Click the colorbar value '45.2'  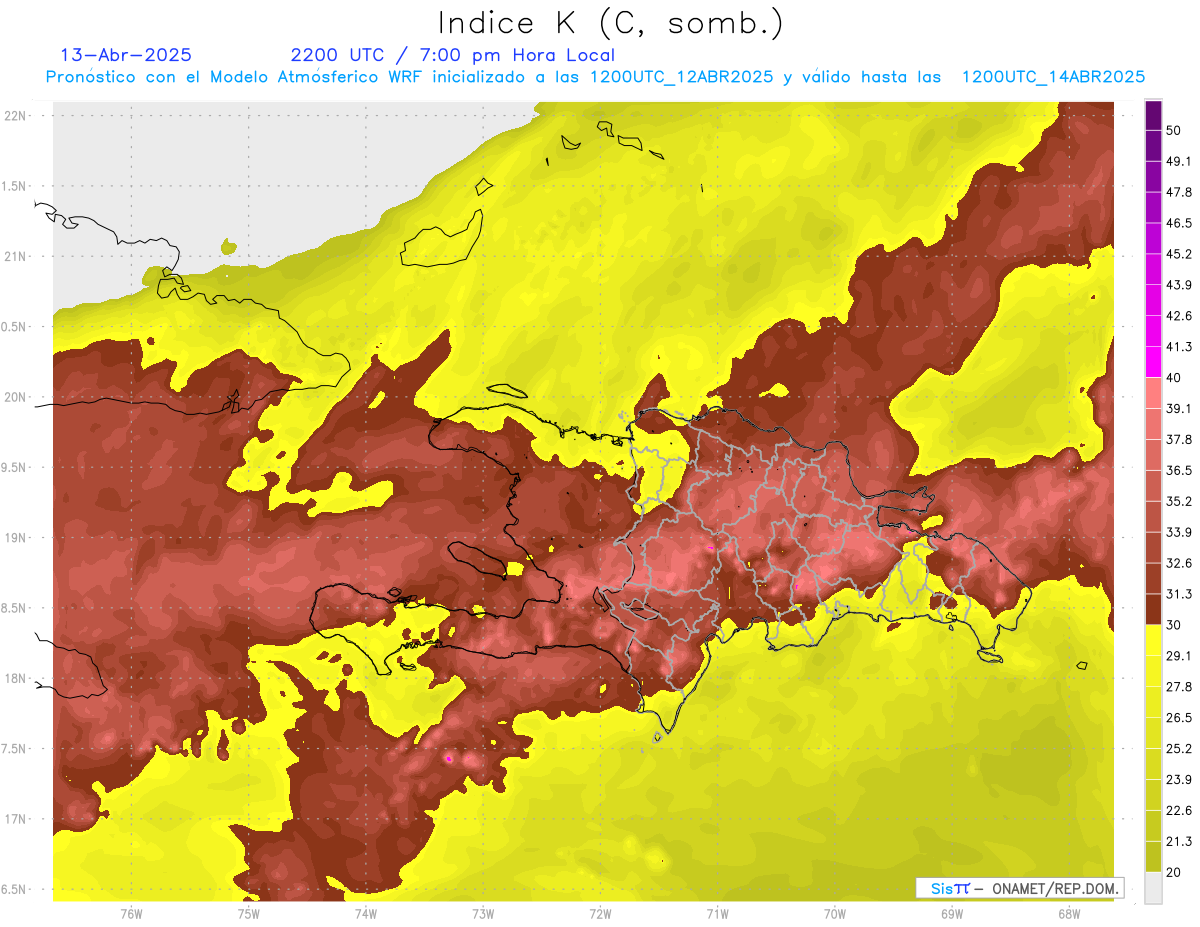click(x=1179, y=254)
